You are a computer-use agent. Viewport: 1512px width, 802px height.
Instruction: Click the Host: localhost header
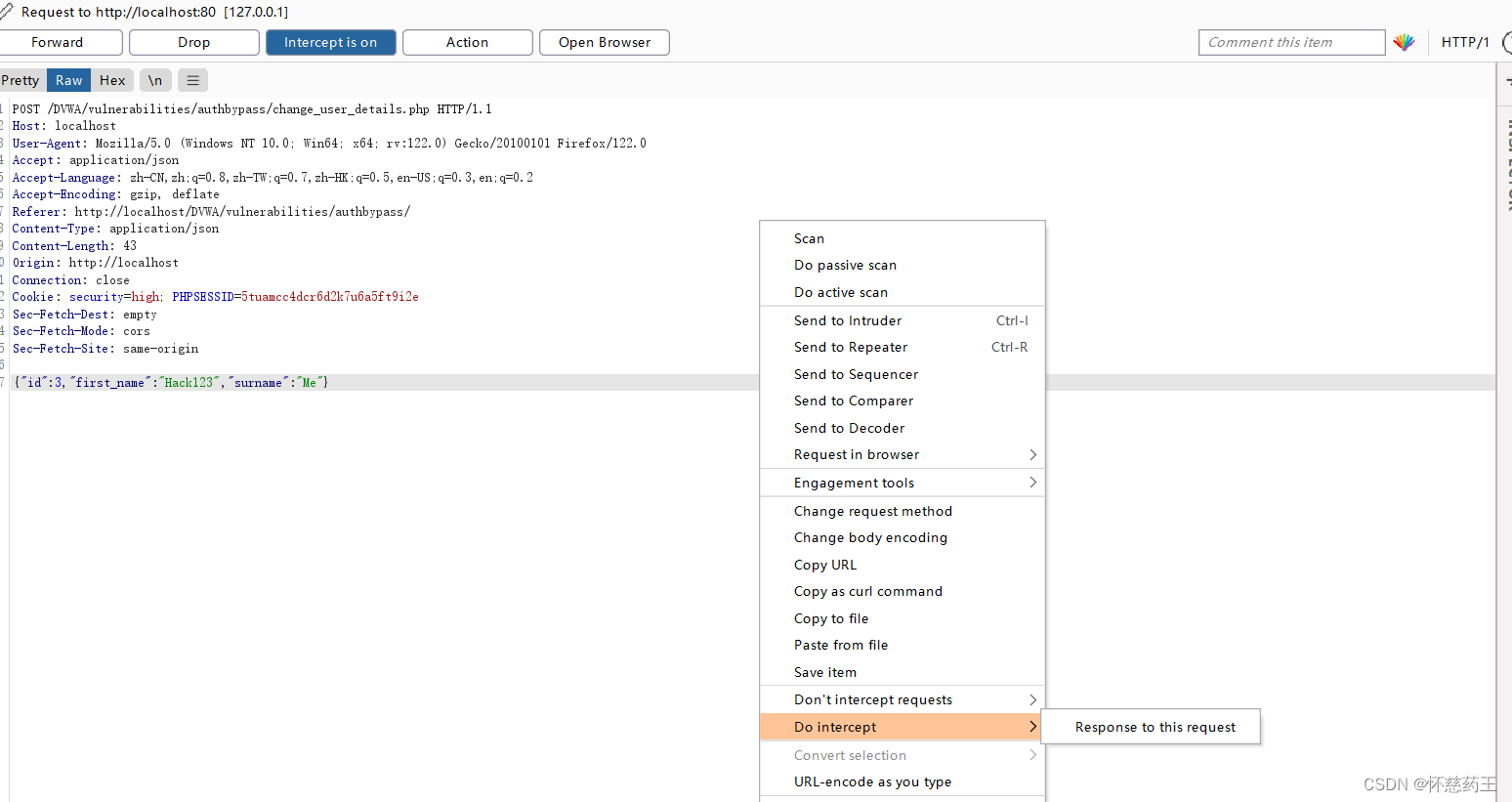(x=63, y=126)
